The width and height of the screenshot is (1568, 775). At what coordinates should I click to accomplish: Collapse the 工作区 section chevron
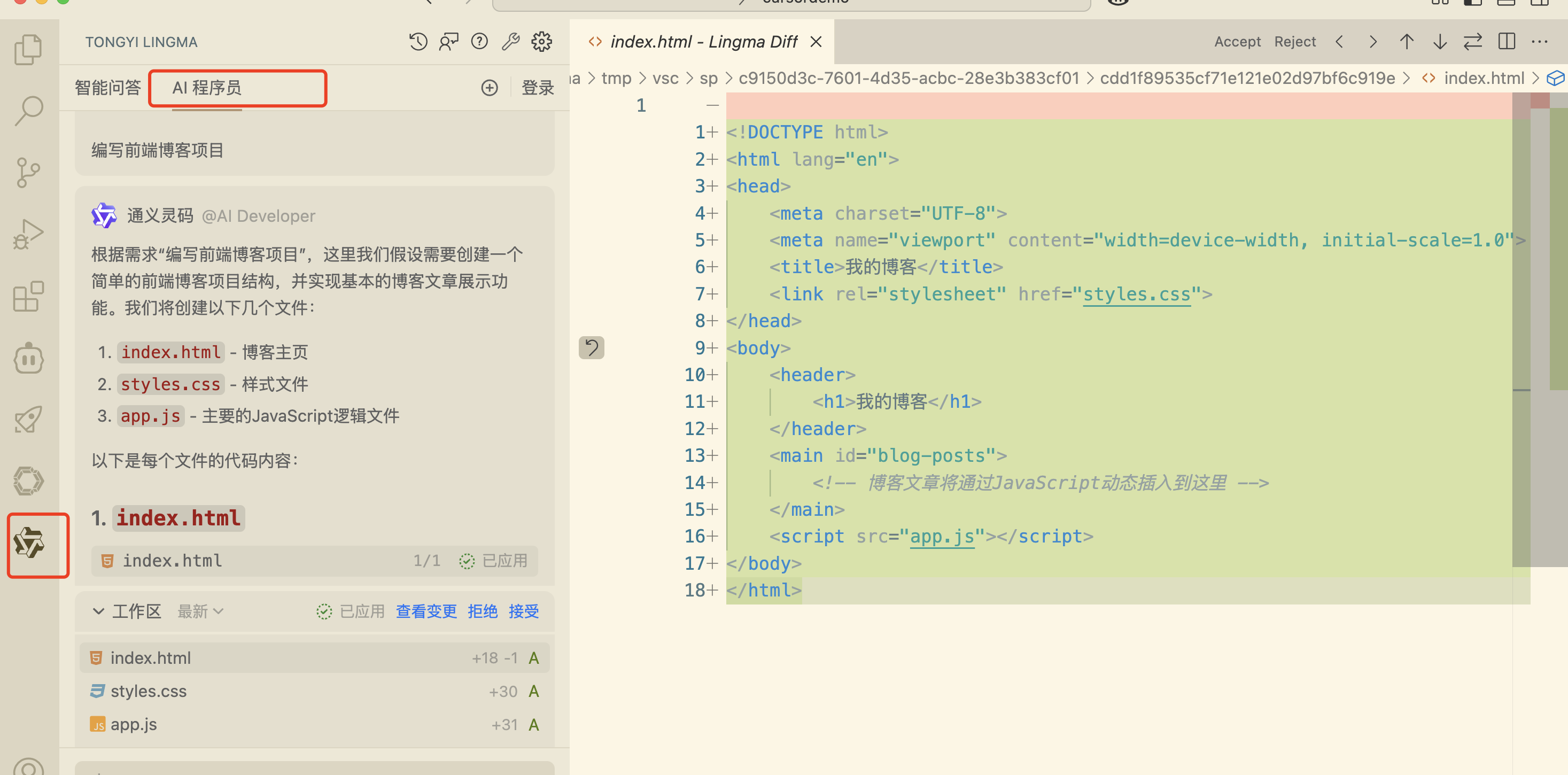coord(98,611)
